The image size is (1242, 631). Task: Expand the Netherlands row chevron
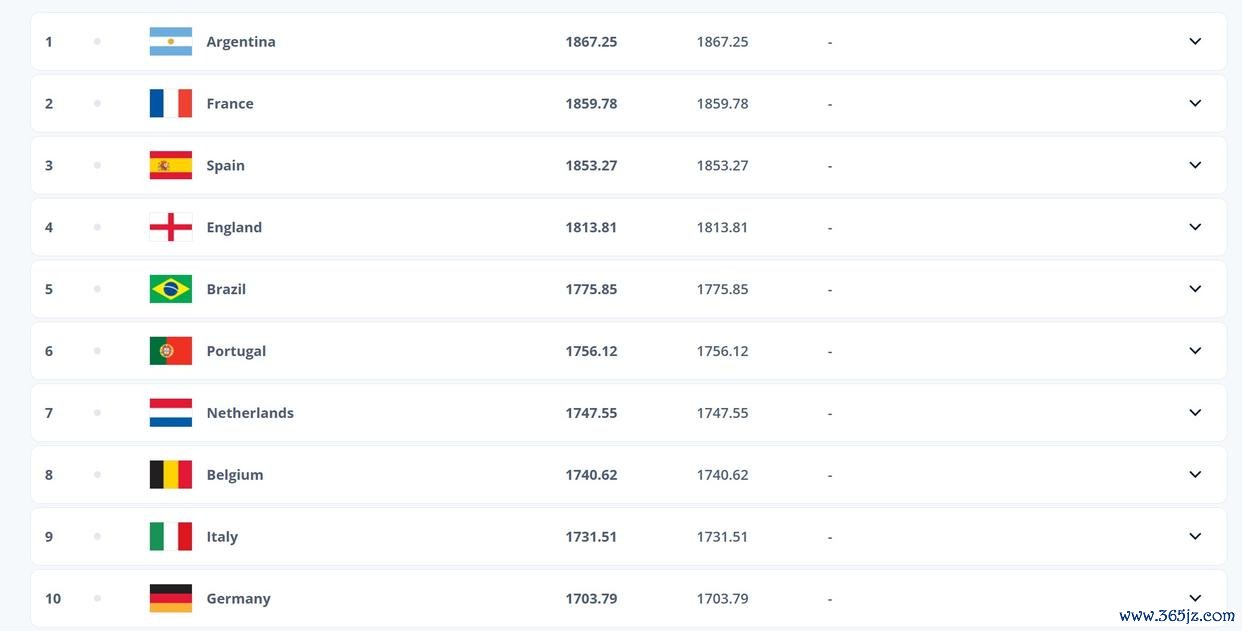coord(1195,413)
